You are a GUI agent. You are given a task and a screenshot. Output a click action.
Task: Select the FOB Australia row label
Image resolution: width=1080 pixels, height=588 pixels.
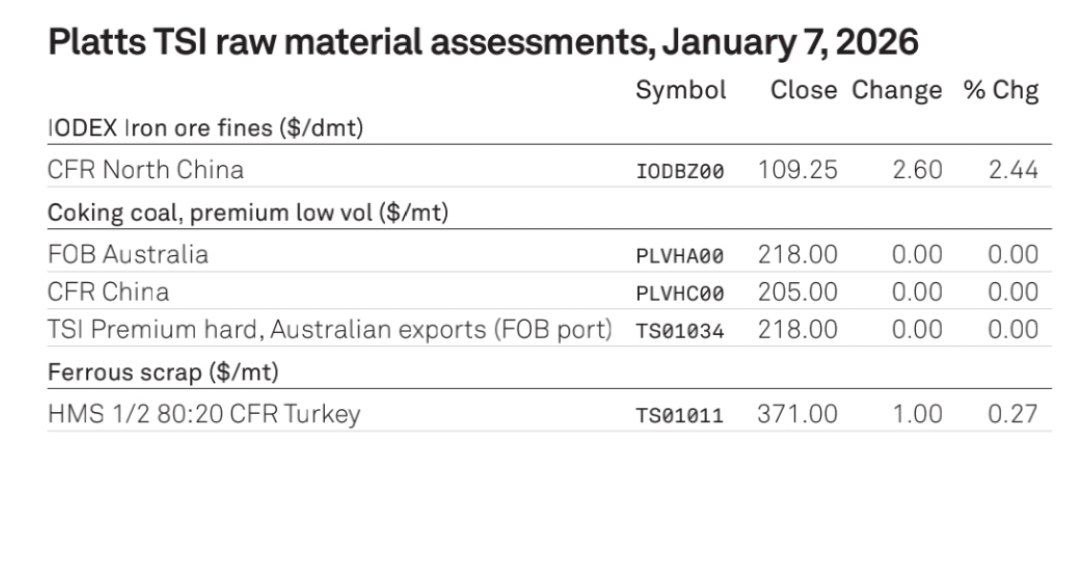128,254
